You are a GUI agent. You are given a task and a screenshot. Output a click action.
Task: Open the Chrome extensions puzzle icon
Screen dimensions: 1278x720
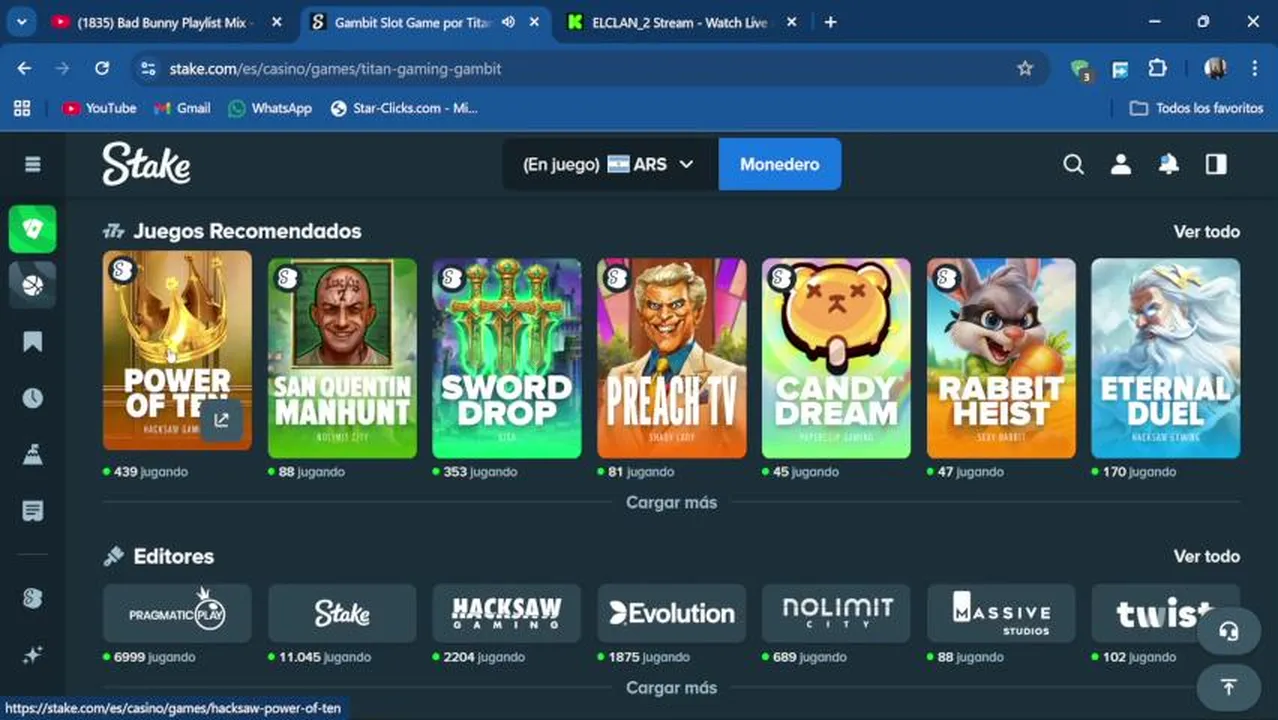click(1157, 68)
